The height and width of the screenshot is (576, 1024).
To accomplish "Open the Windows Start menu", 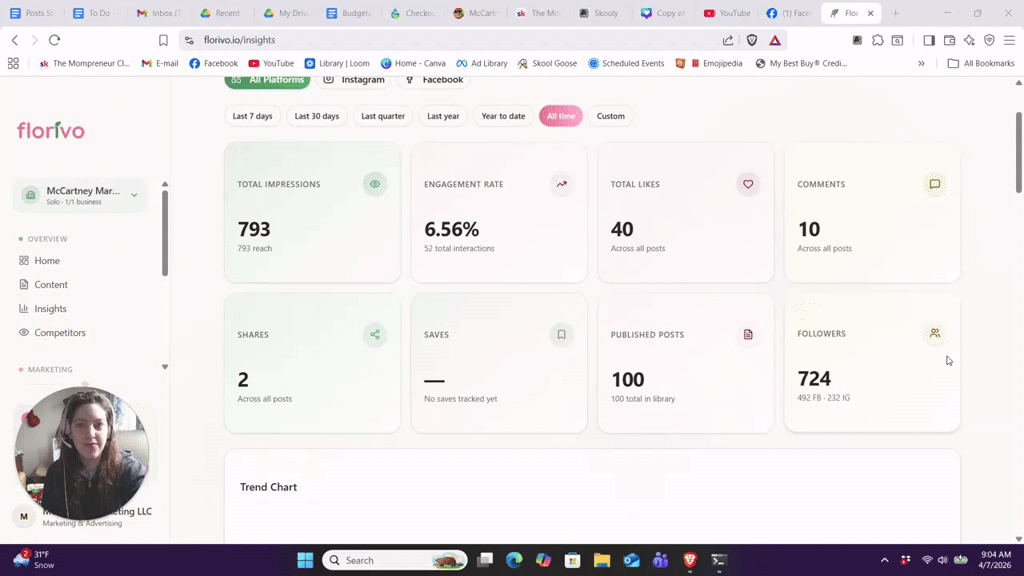I will 305,560.
